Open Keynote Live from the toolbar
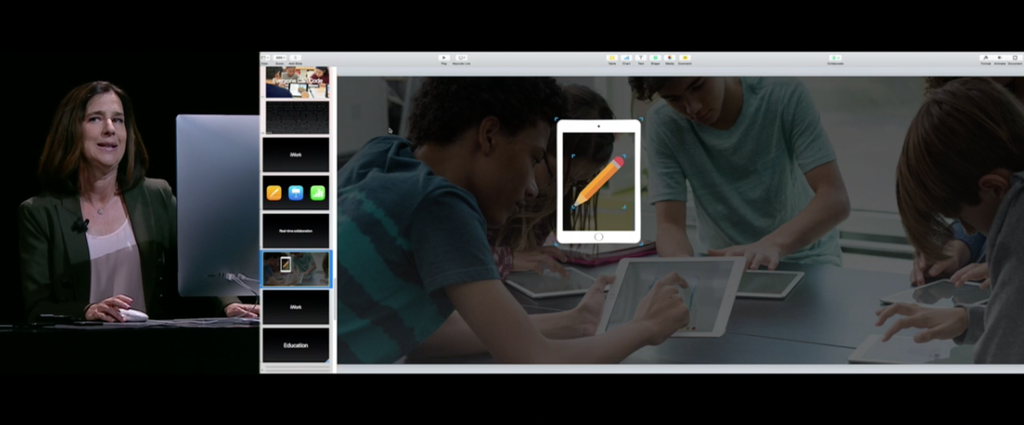The height and width of the screenshot is (425, 1024). point(461,58)
